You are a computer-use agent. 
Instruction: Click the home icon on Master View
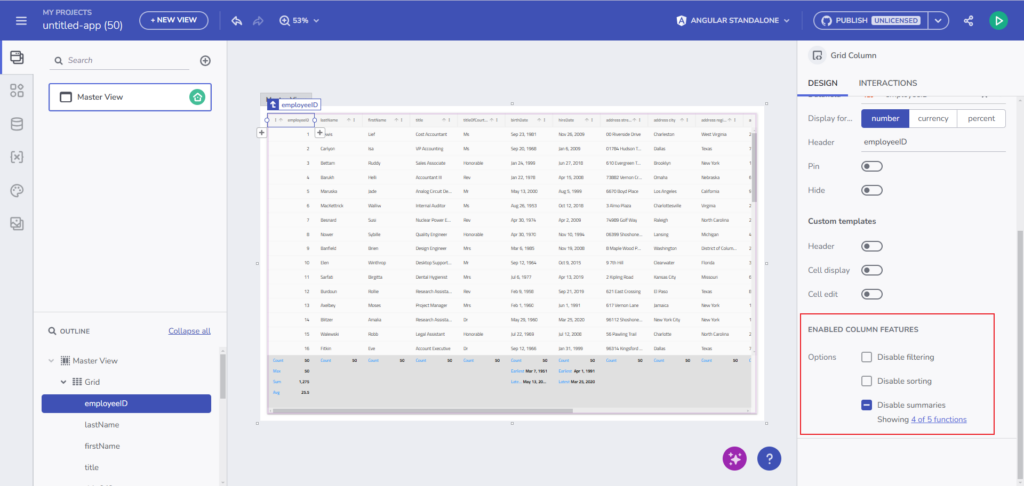pos(197,97)
